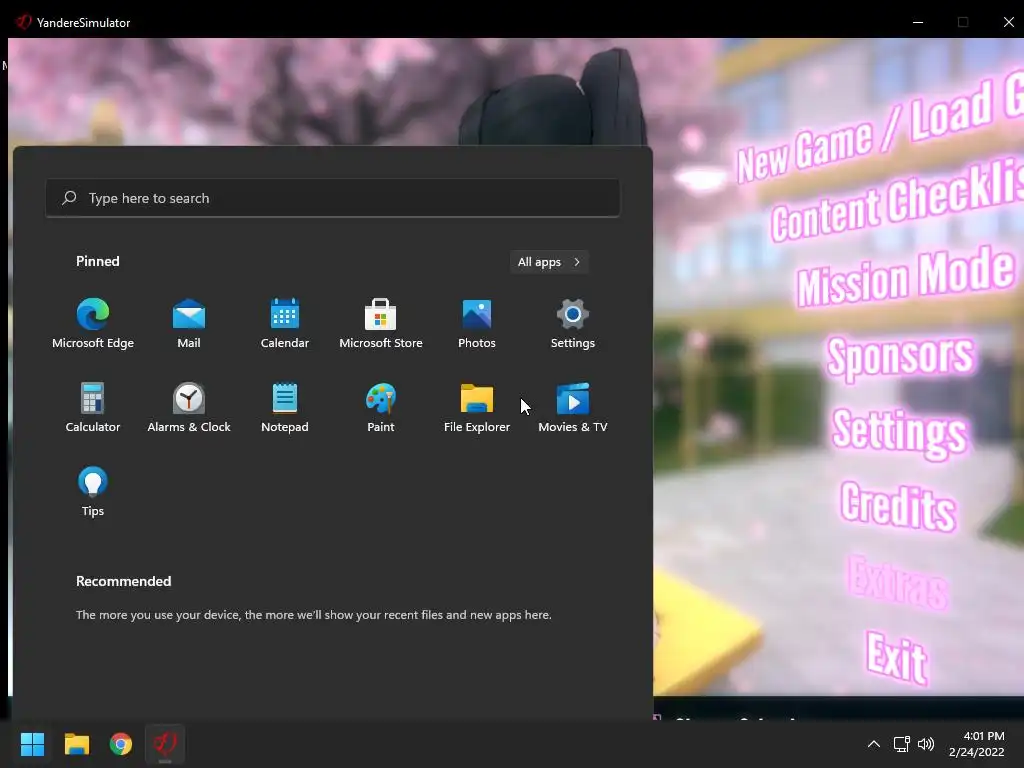Launch Movies & TV

pyautogui.click(x=573, y=408)
